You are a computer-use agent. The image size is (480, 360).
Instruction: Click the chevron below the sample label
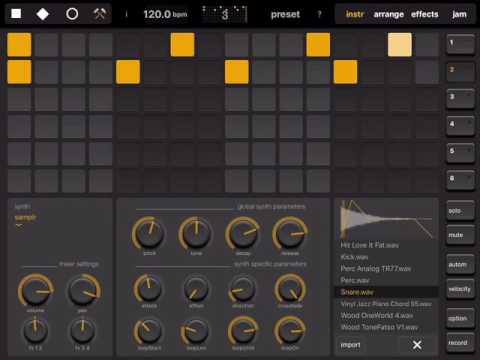click(x=19, y=226)
